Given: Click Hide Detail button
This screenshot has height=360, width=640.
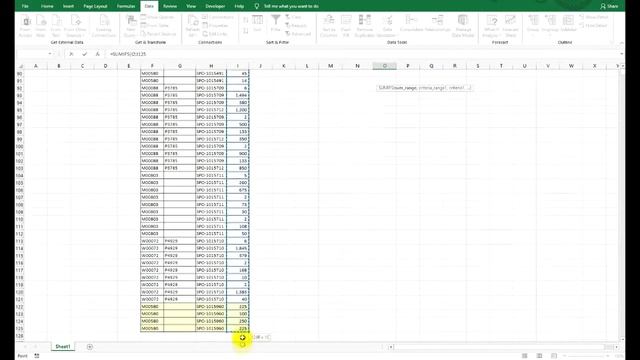Looking at the screenshot, I should pyautogui.click(x=593, y=26).
